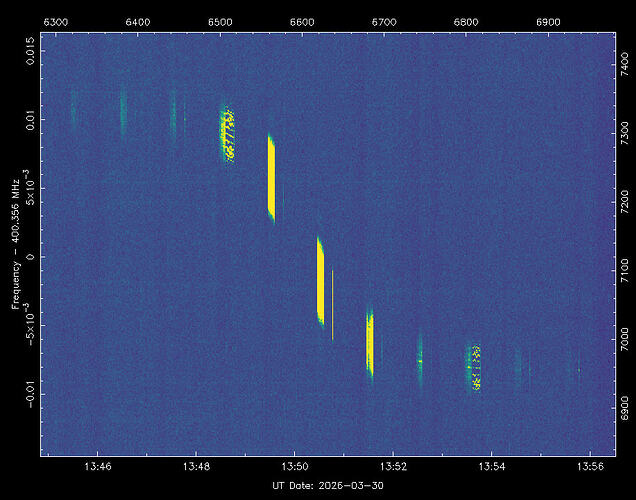Click the 13:46 time tick label
Screen dimensions: 636x500
click(98, 467)
